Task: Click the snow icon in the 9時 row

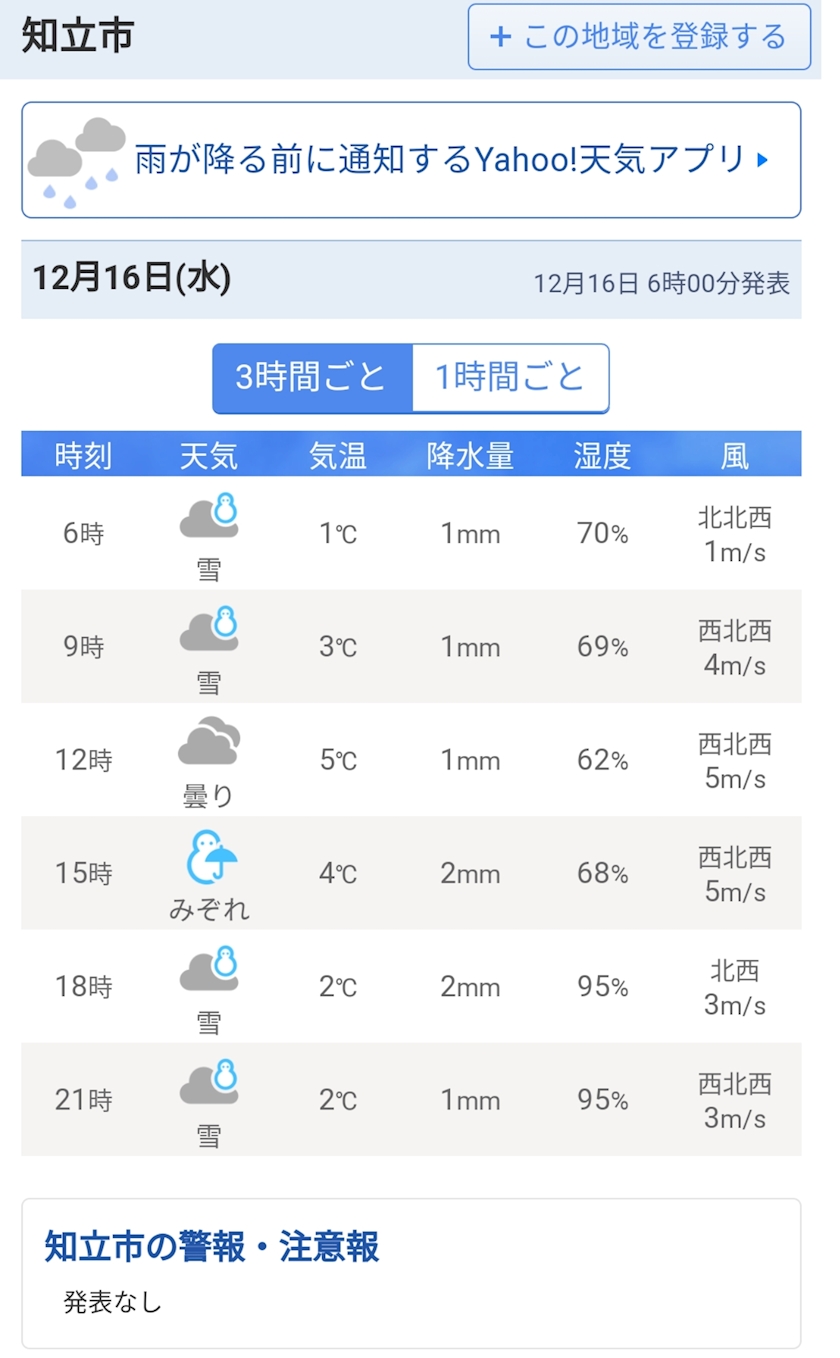Action: 210,630
